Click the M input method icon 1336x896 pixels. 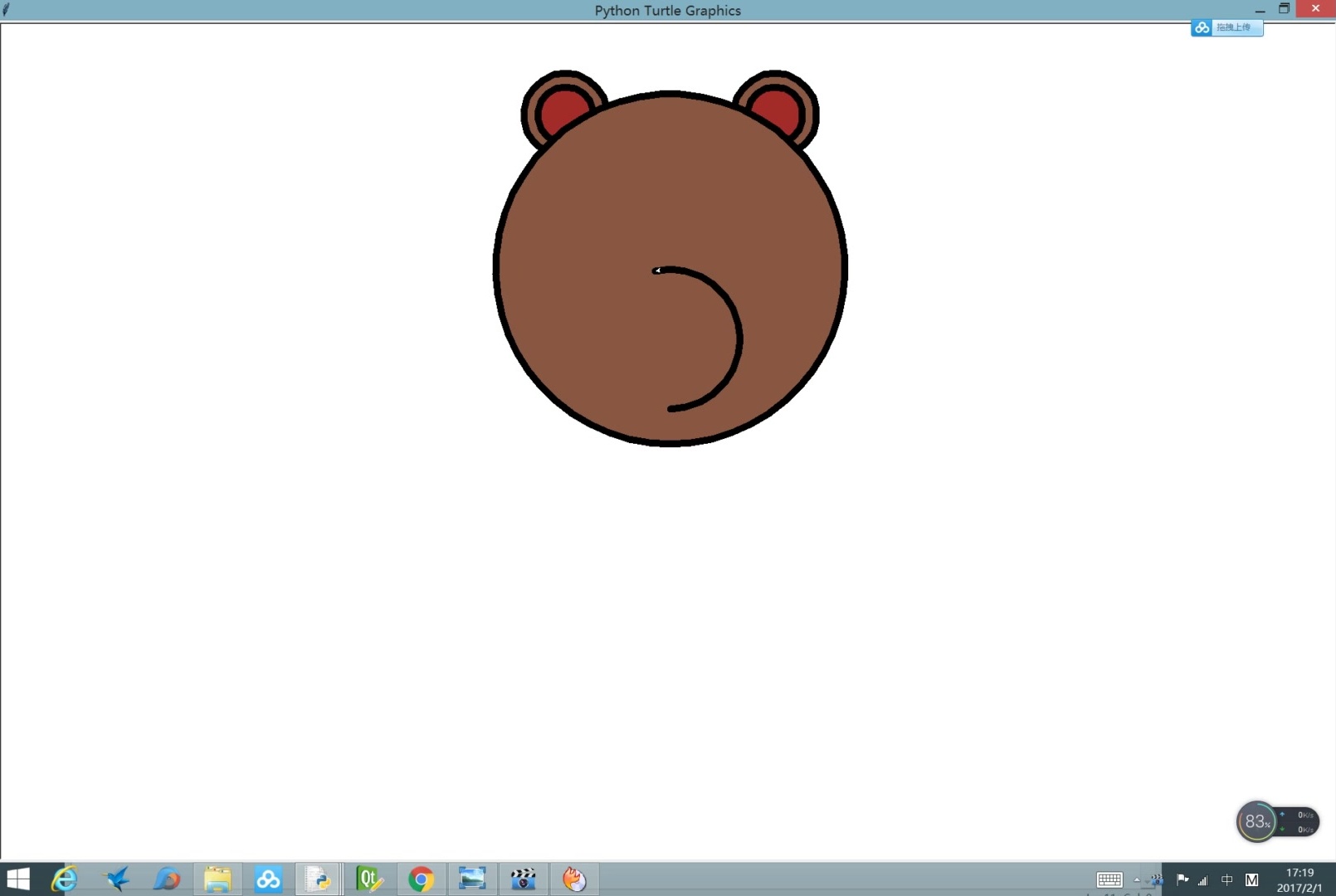[1252, 880]
